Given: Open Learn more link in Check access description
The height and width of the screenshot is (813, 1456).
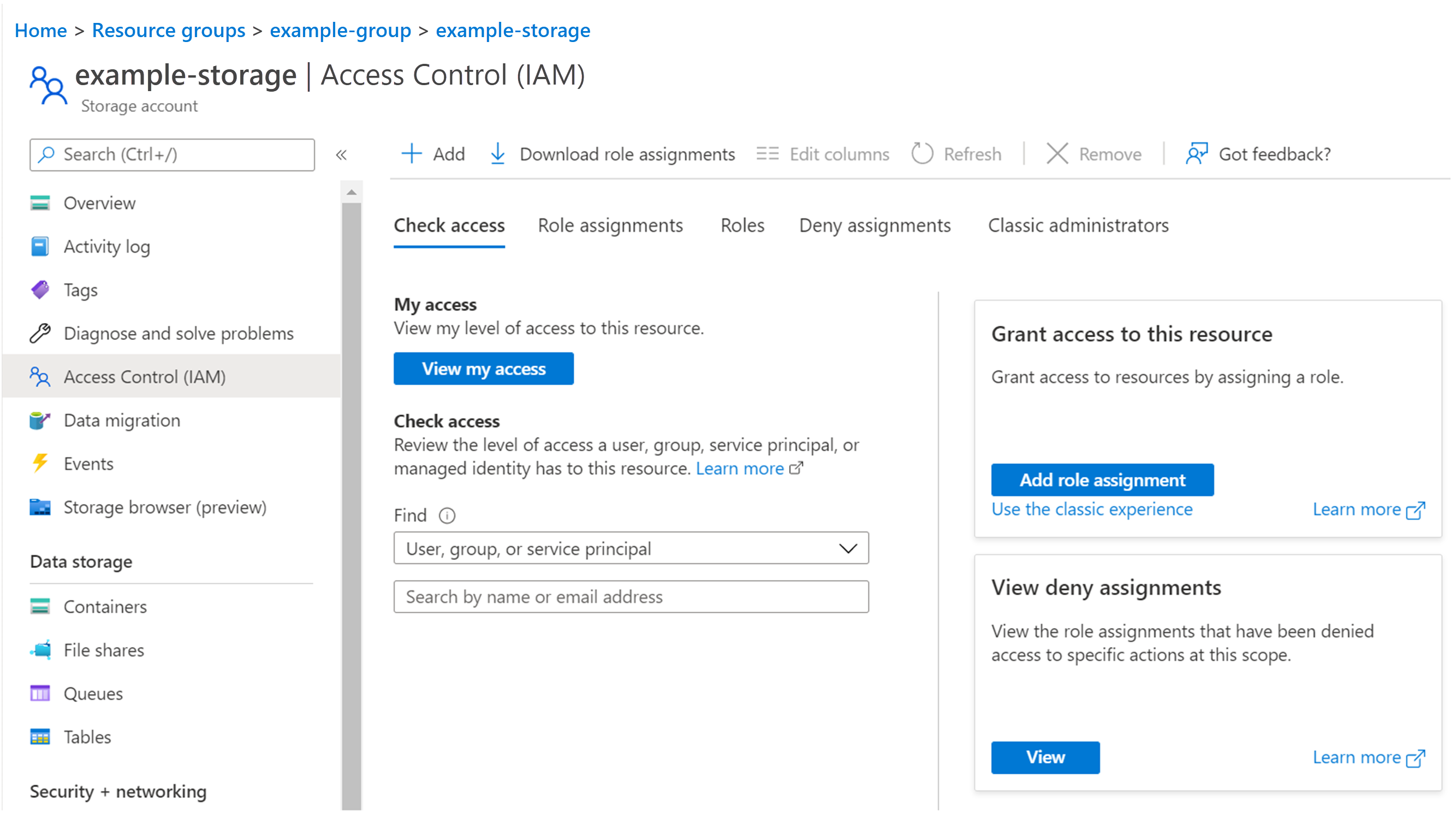Looking at the screenshot, I should click(740, 468).
